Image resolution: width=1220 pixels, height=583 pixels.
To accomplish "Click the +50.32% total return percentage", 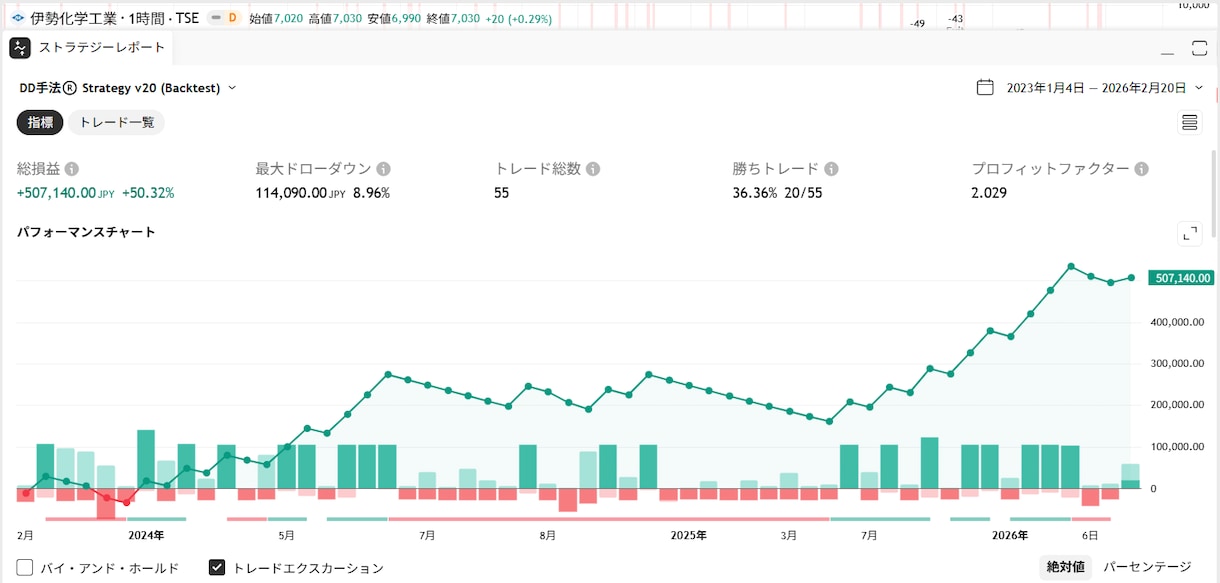I will point(148,193).
